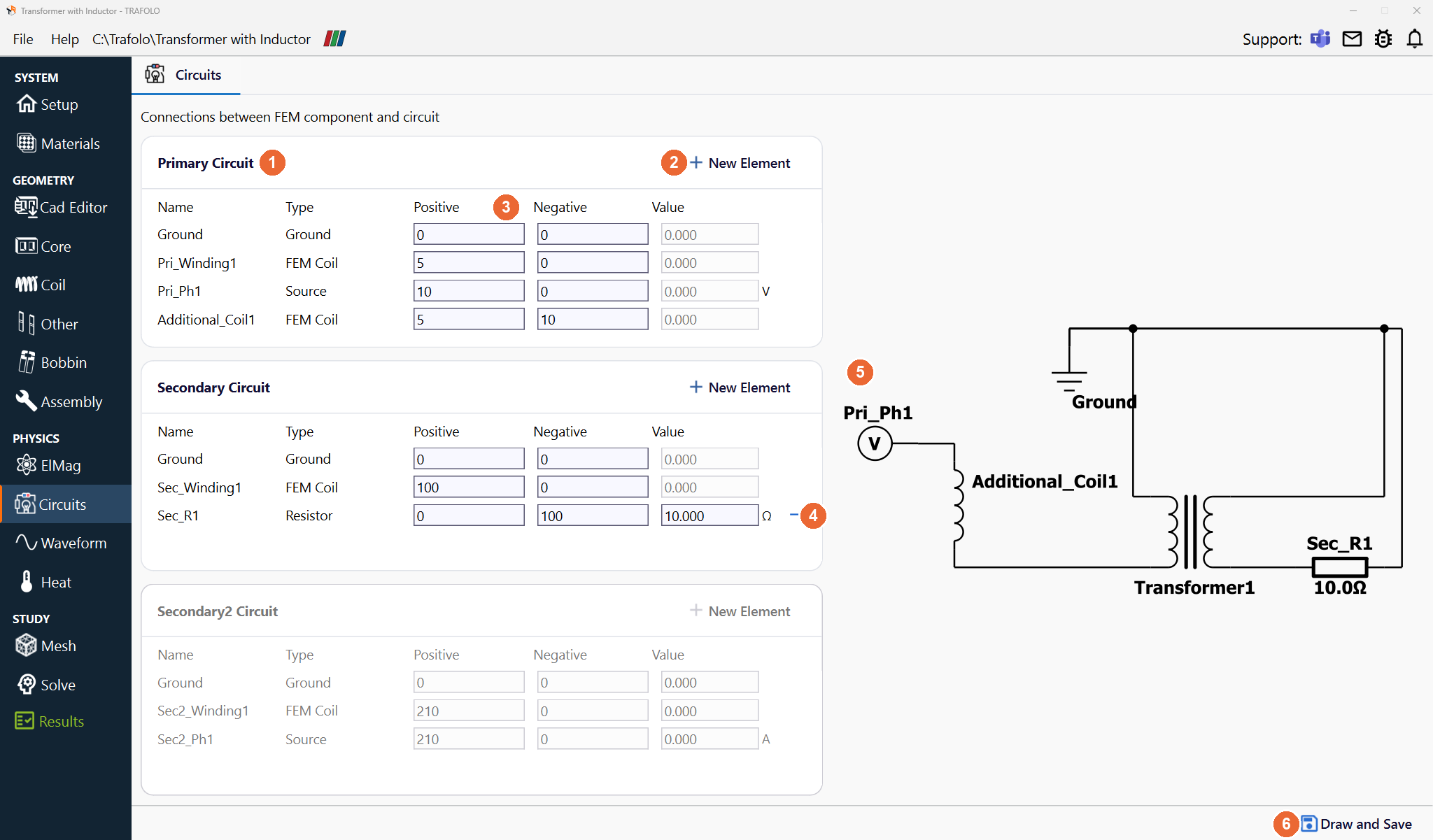Click the Transformer1 label in schematic
The height and width of the screenshot is (840, 1433).
pyautogui.click(x=1194, y=588)
